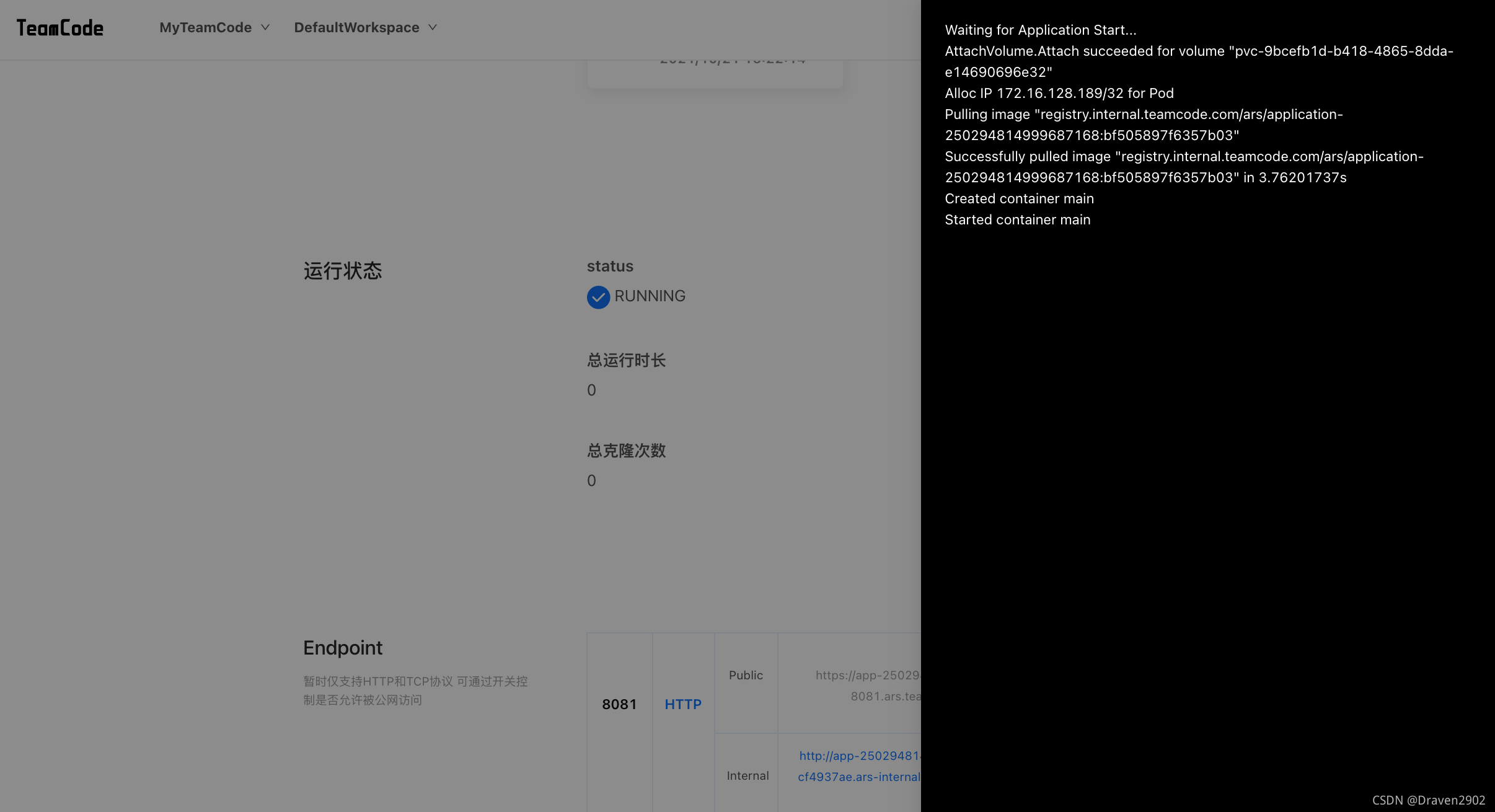Click the 'Waiting for Application Start...' log line
This screenshot has height=812, width=1495.
[1040, 30]
